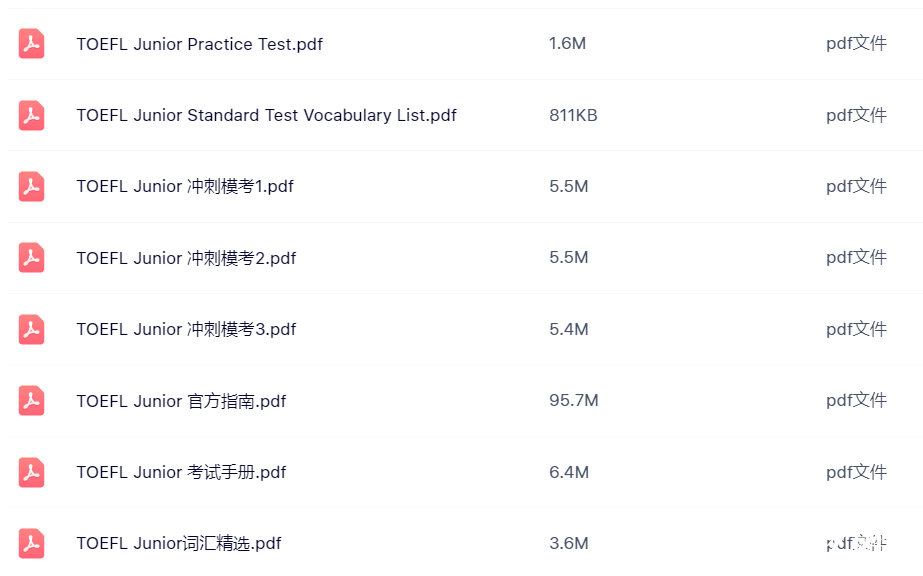Select the PDF icon of 冲刺模考1 file
The width and height of the screenshot is (923, 576).
coord(31,187)
